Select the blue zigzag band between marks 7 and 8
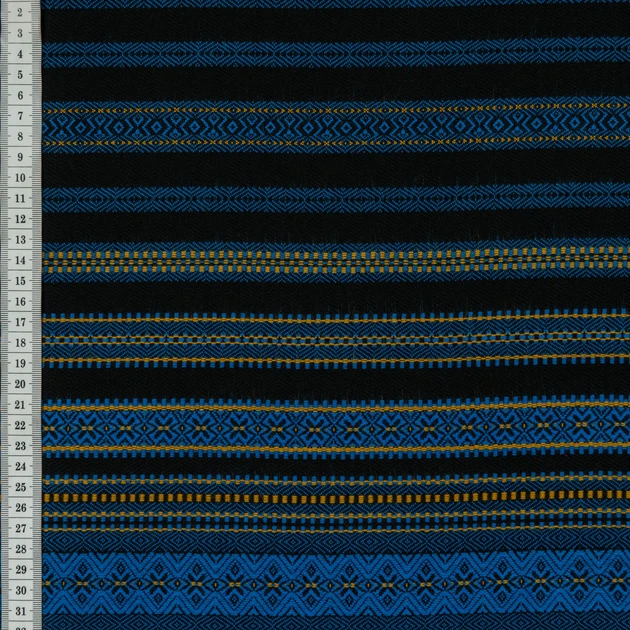Screen dimensions: 630x630 [336, 127]
